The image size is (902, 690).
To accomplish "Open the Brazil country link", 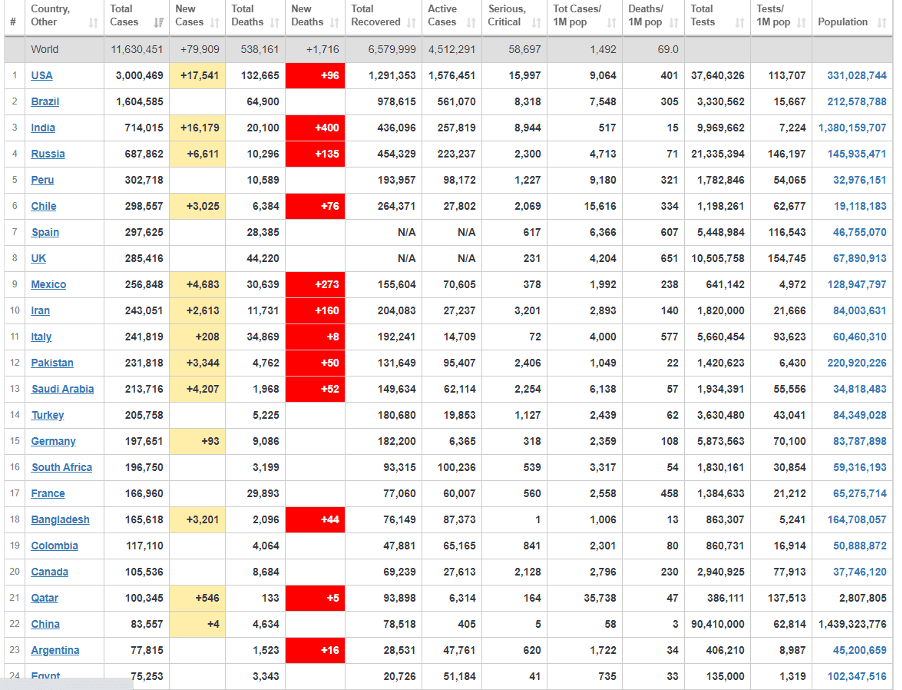I will [45, 102].
